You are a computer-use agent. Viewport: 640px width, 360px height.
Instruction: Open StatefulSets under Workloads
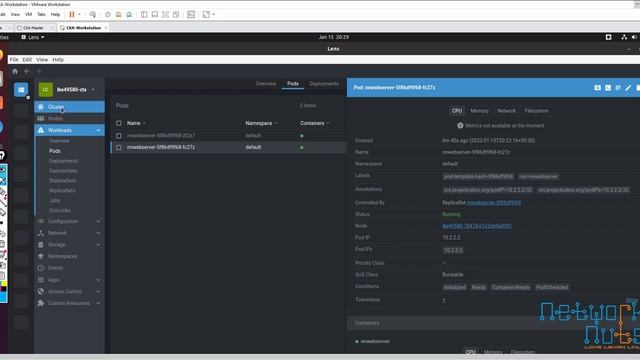coord(62,181)
